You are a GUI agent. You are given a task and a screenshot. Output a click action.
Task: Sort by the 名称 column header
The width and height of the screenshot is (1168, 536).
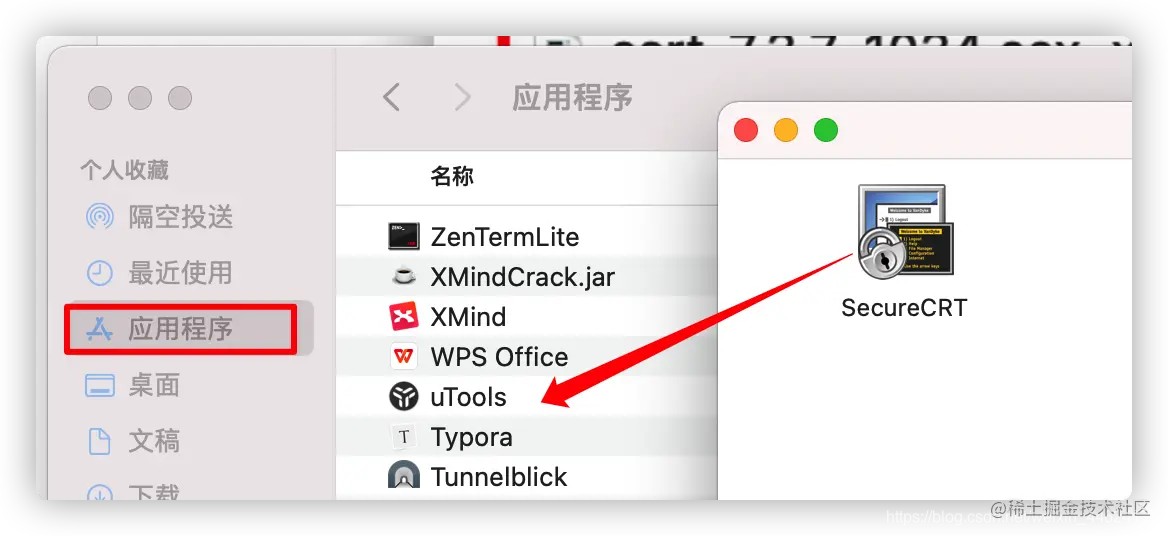pyautogui.click(x=452, y=176)
